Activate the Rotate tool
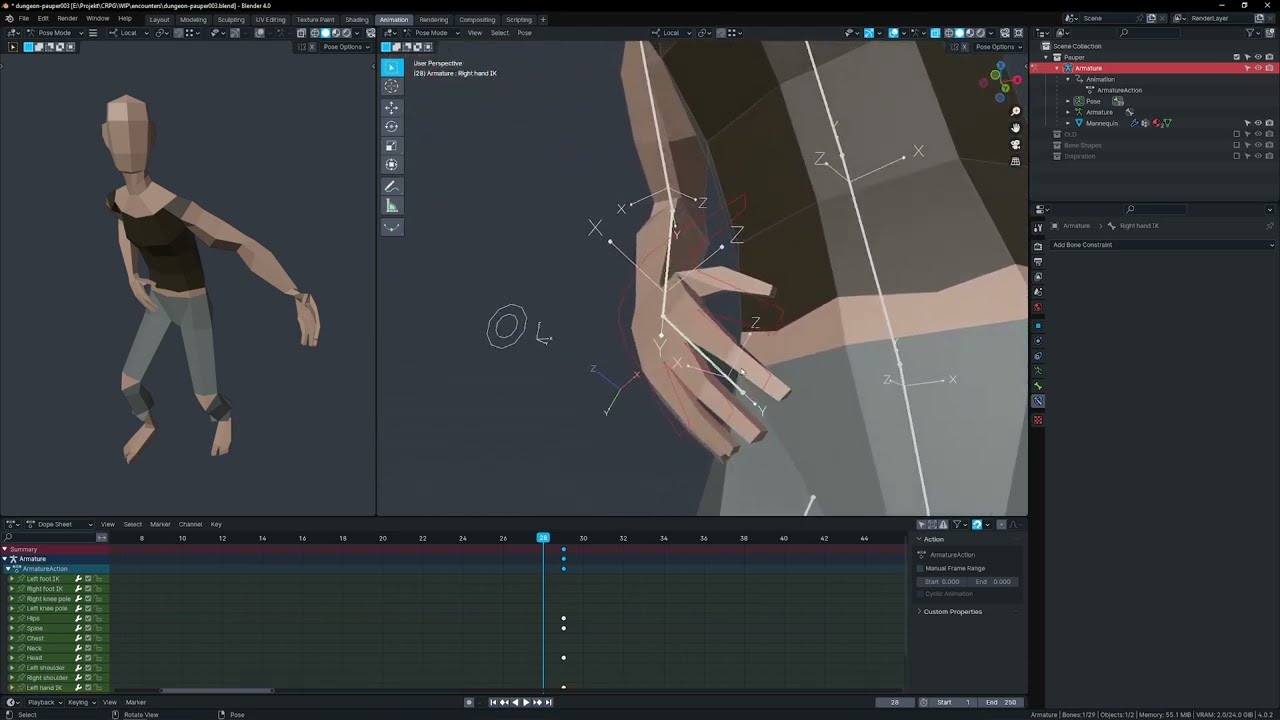The image size is (1280, 720). coord(392,126)
